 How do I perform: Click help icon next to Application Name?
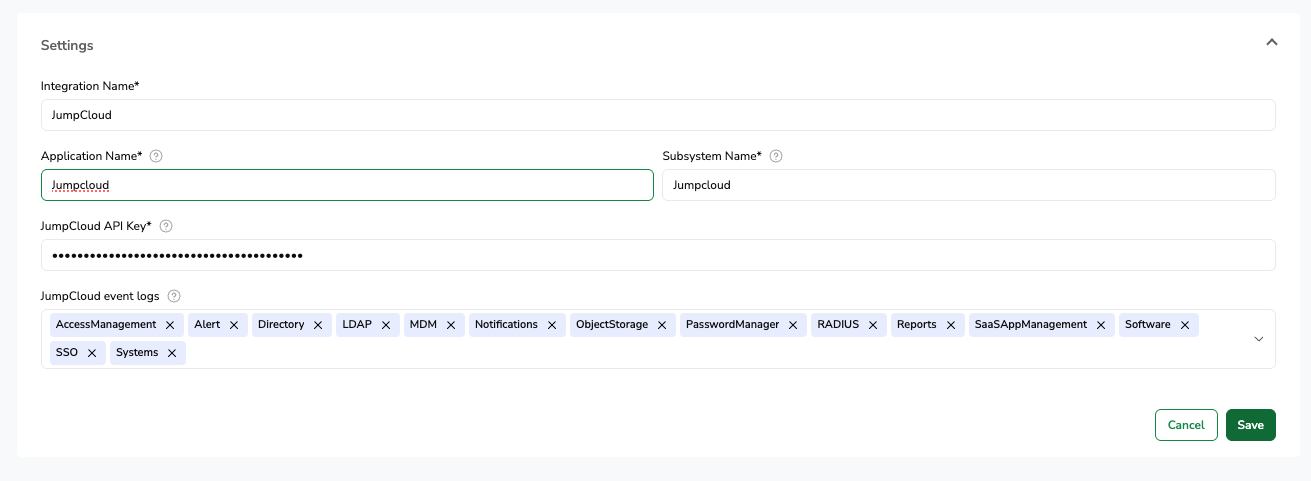pyautogui.click(x=156, y=156)
